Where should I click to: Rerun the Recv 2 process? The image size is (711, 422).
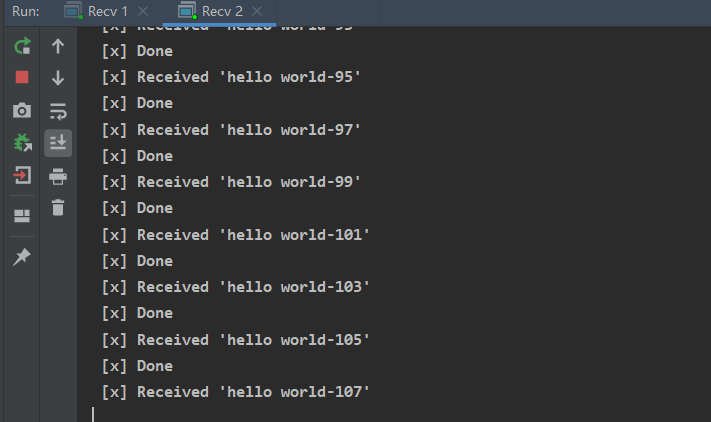point(22,46)
